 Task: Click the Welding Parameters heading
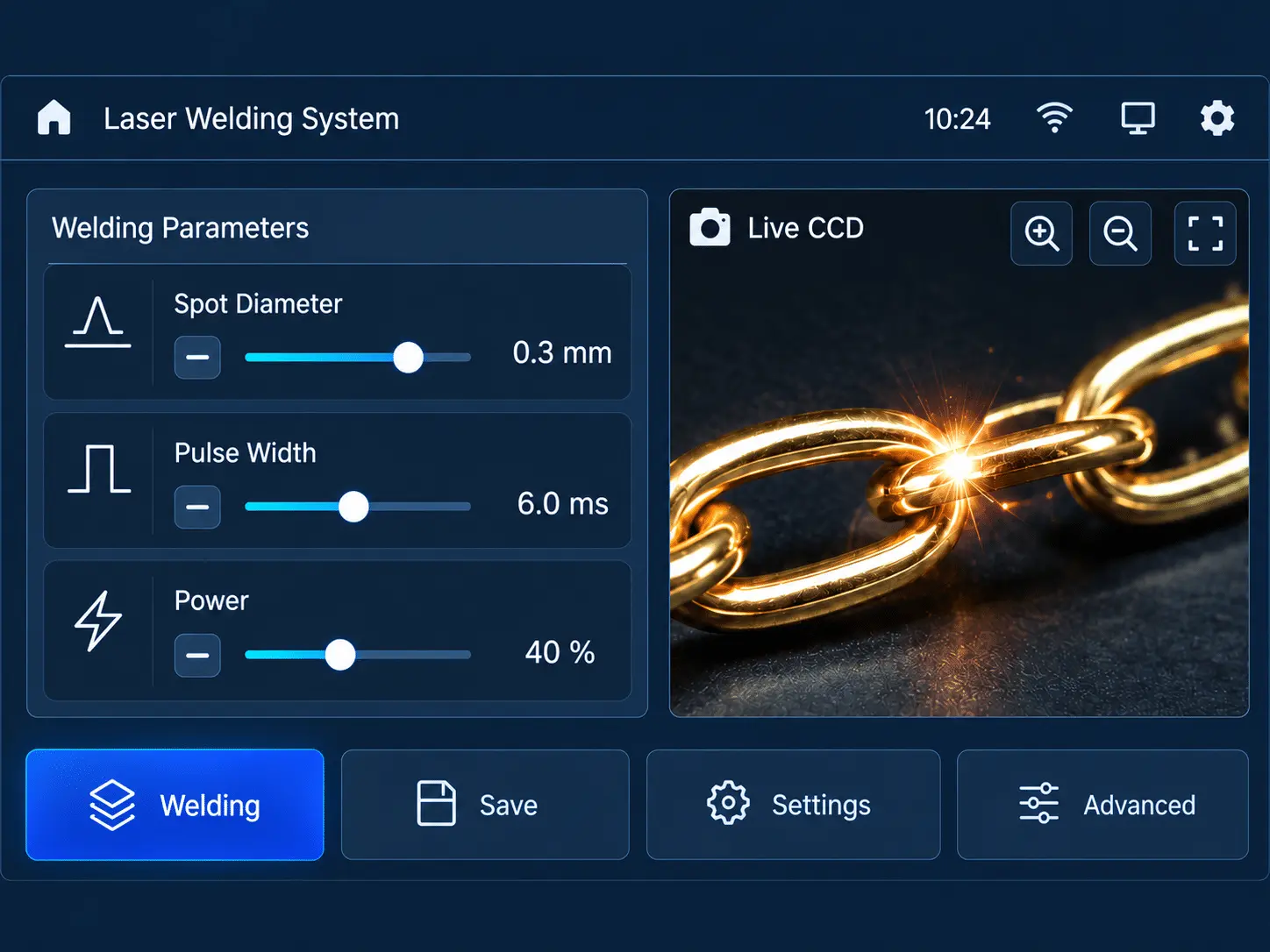(x=181, y=228)
